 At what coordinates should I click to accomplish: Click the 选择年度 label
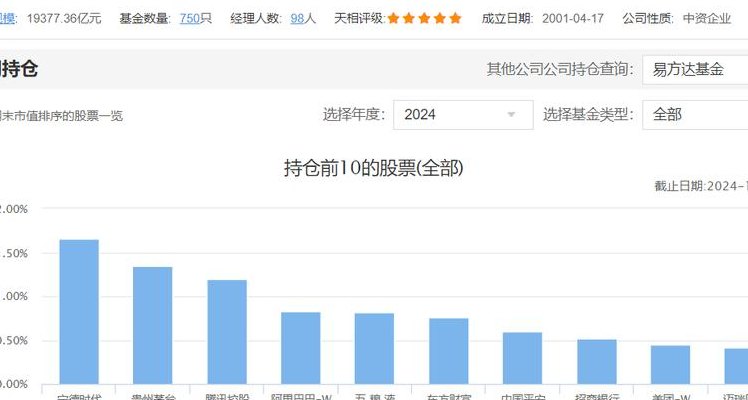click(x=353, y=114)
